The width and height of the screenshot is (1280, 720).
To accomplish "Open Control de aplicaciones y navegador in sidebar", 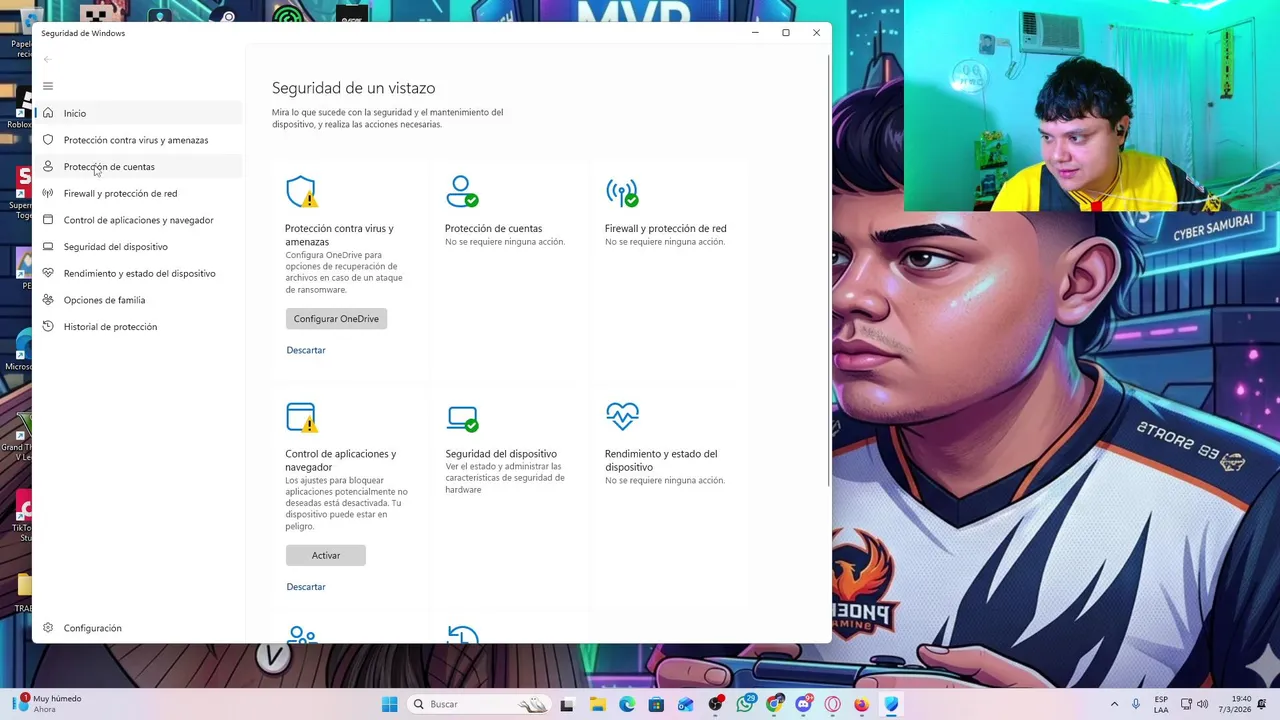I will pyautogui.click(x=139, y=220).
